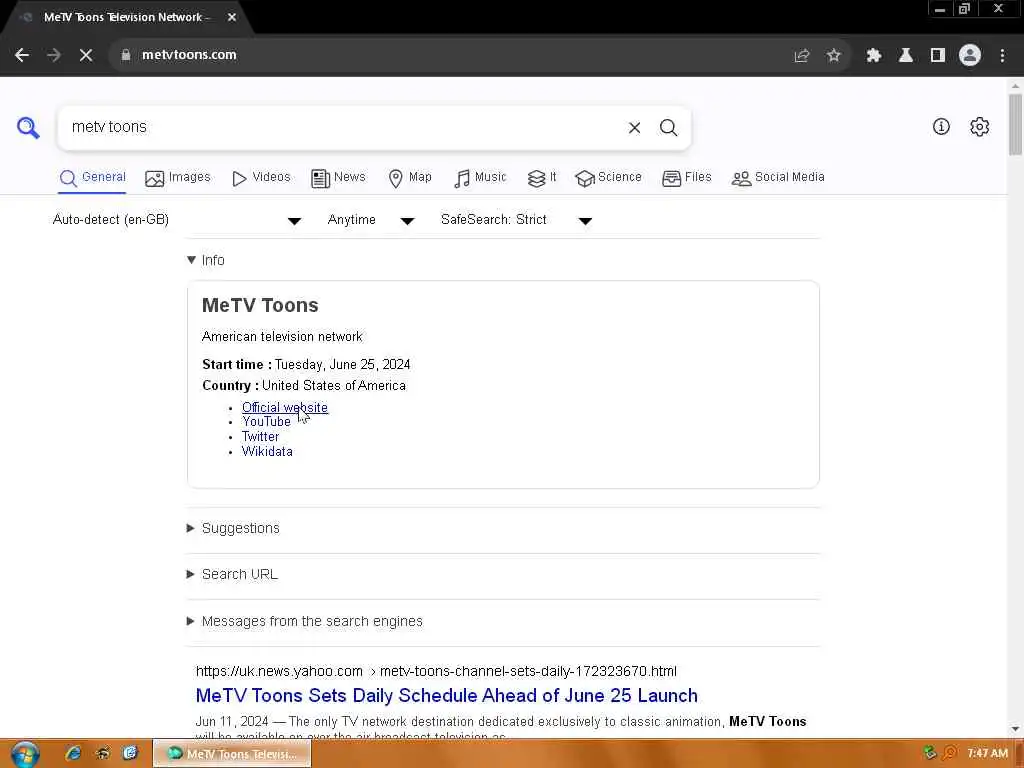
Task: Expand Messages from the search engines
Action: click(305, 622)
